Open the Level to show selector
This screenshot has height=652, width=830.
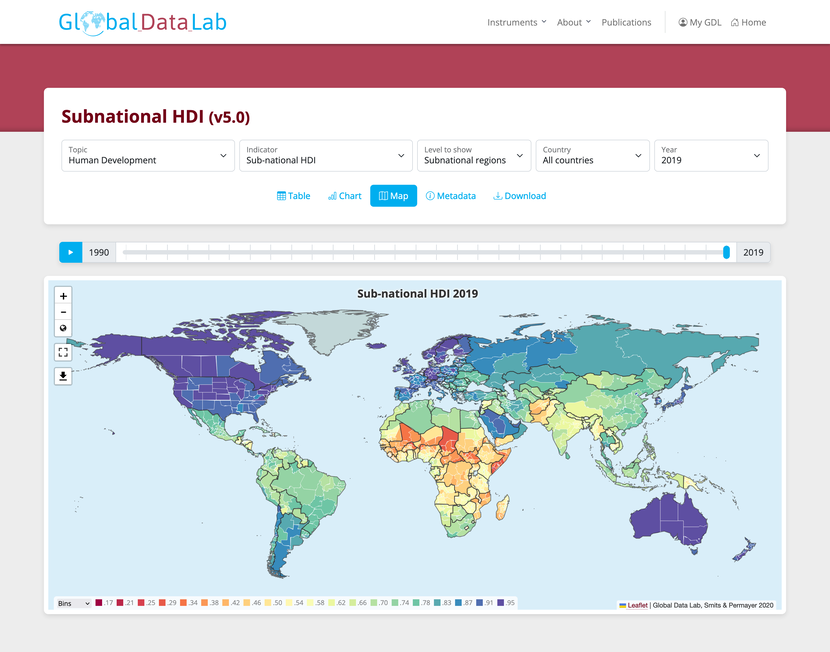473,156
